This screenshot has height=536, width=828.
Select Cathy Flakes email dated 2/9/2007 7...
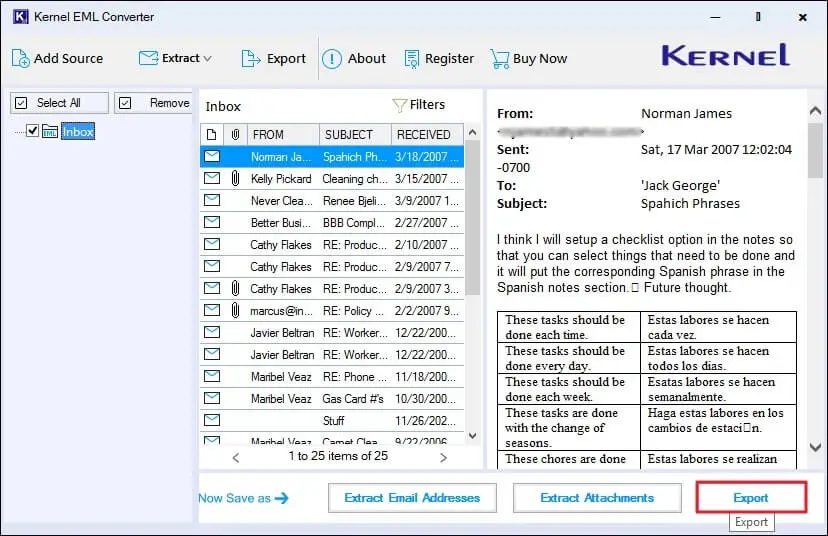tap(332, 267)
